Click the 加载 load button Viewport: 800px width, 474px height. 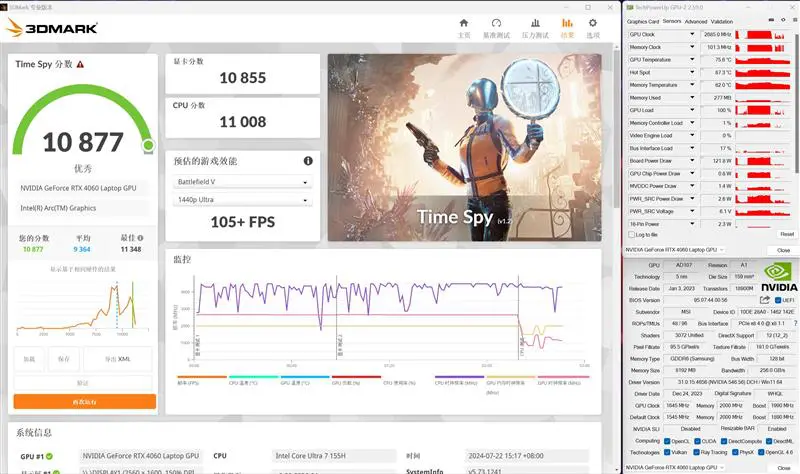click(x=29, y=359)
